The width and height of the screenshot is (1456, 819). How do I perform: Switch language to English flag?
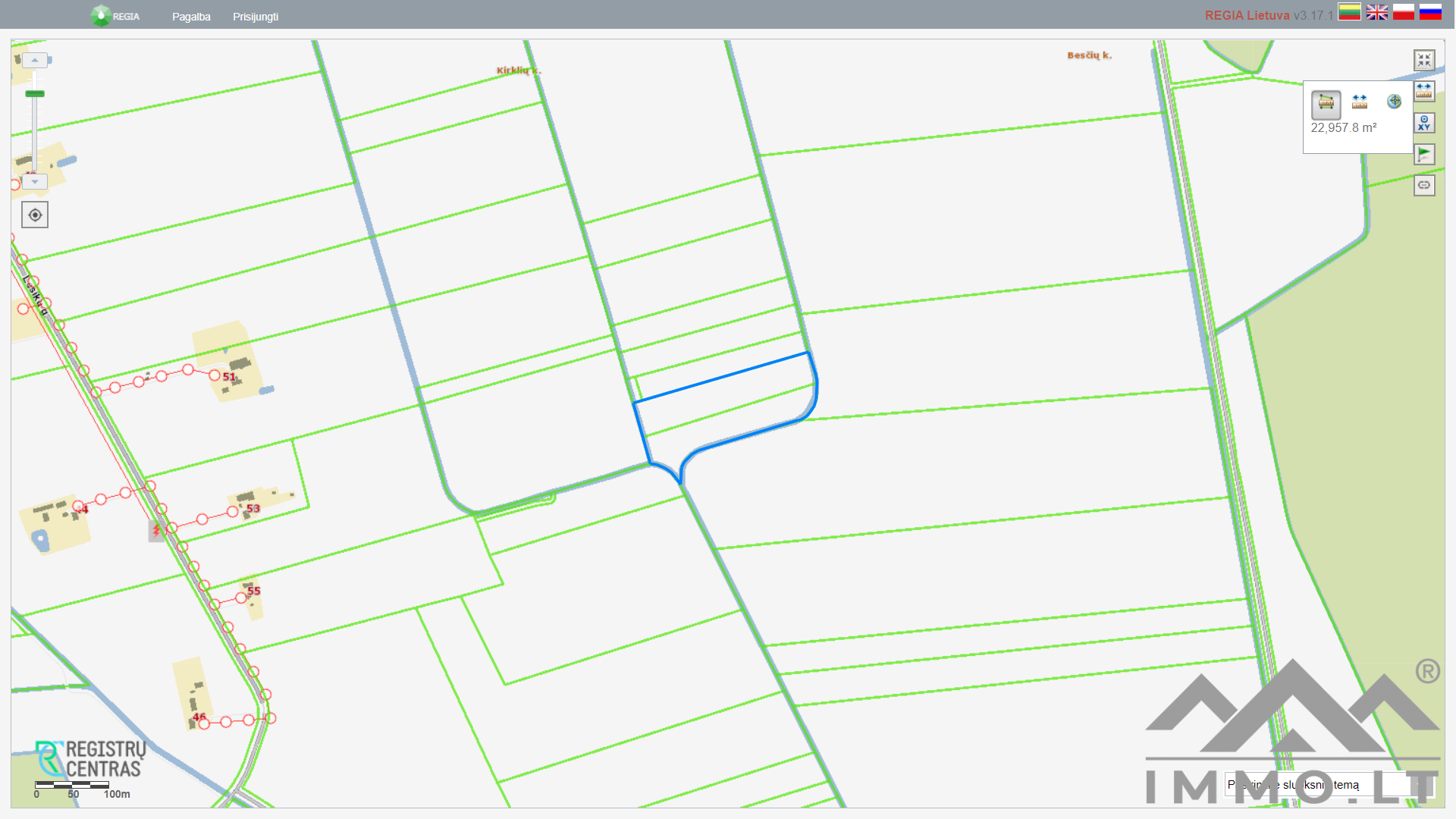tap(1376, 12)
